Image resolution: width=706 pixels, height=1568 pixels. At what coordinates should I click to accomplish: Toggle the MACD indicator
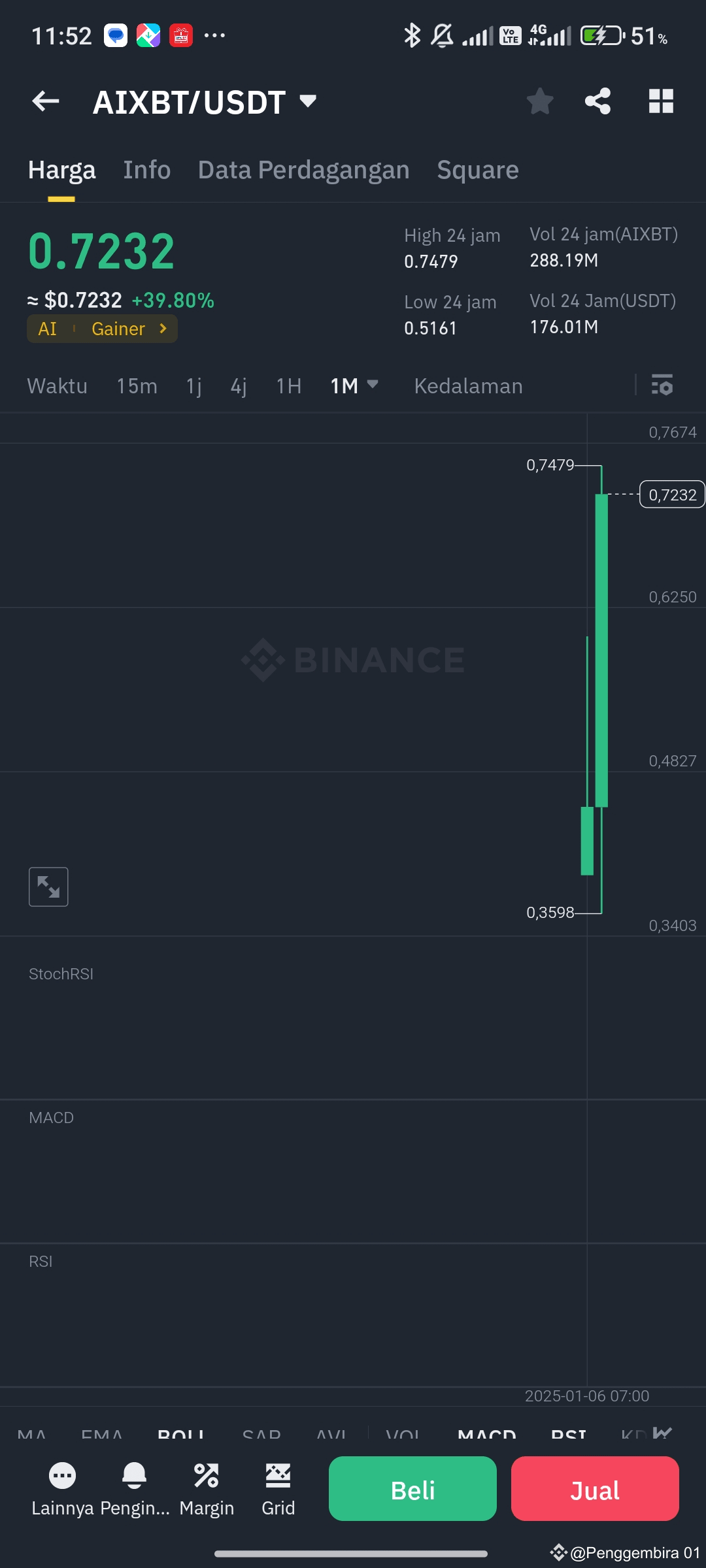tap(487, 1435)
